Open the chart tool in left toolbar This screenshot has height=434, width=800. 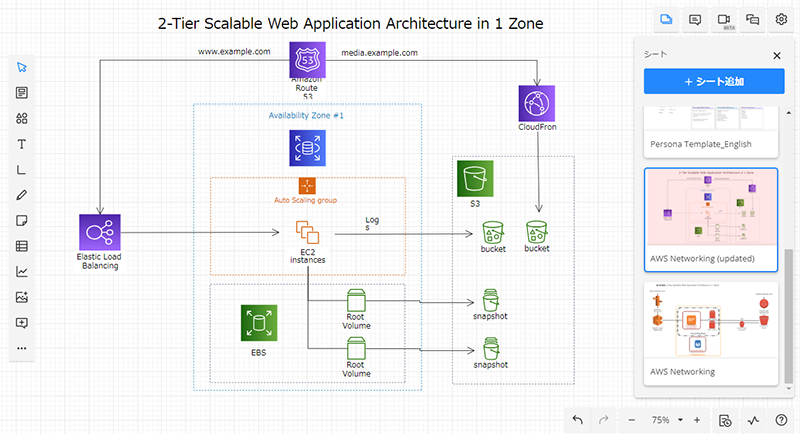pos(21,271)
